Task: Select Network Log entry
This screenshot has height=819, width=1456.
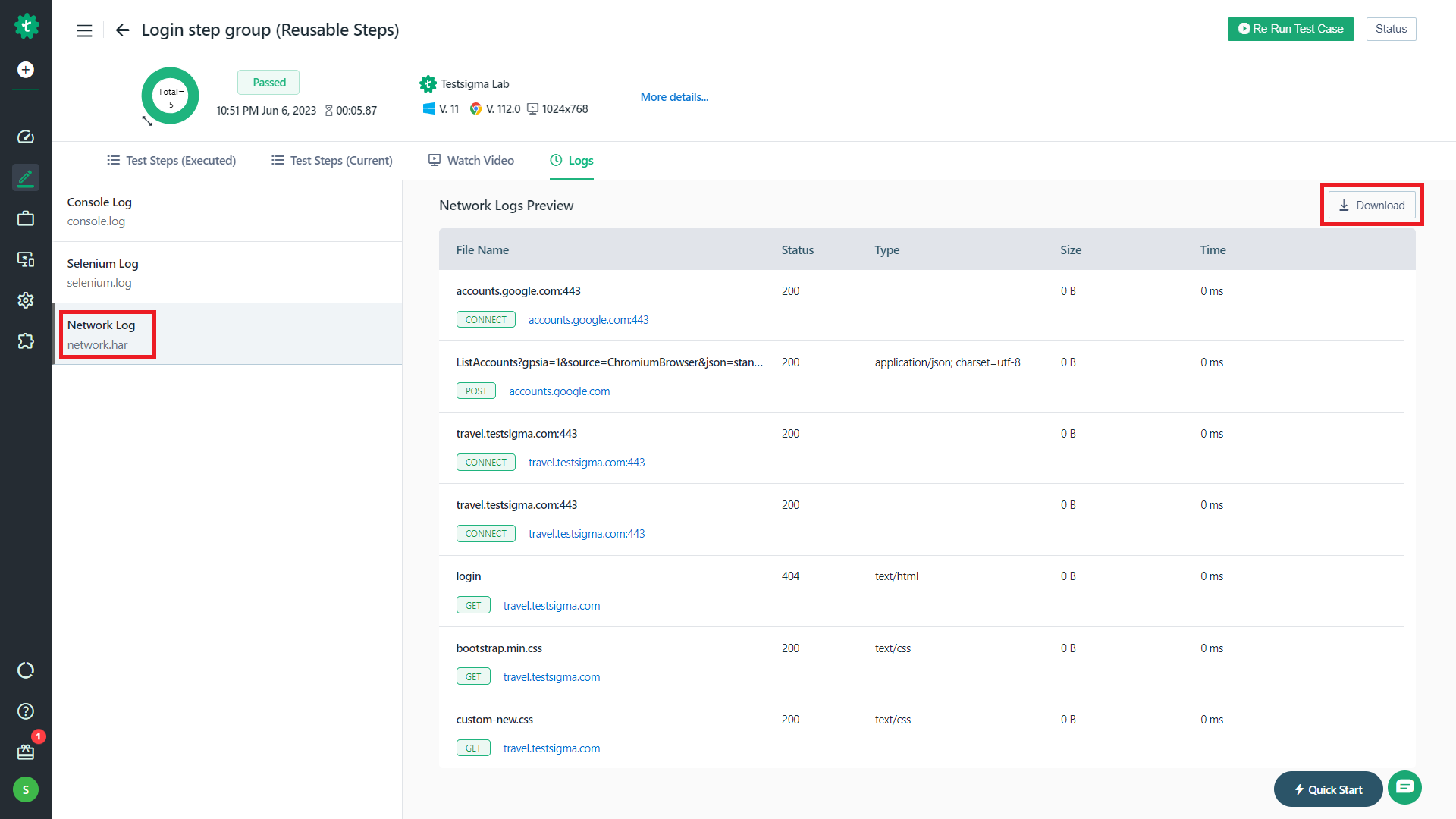Action: 227,334
